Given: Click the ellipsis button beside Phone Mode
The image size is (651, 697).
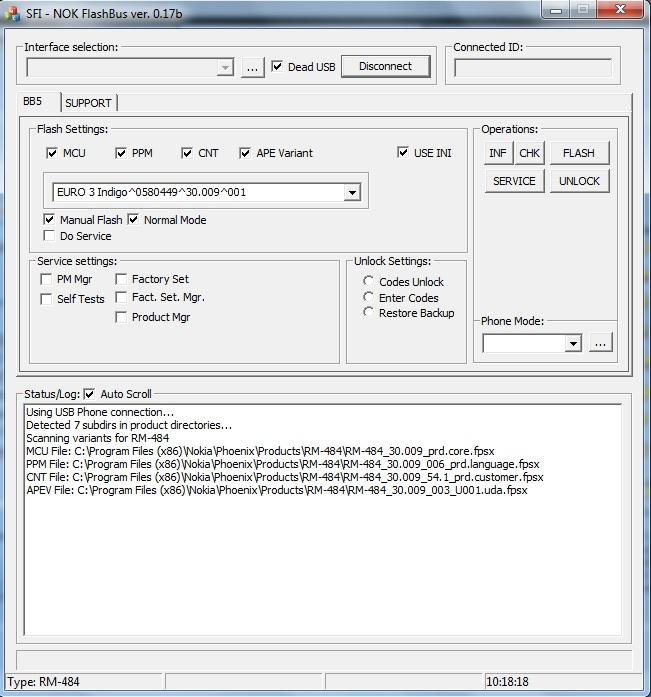Looking at the screenshot, I should coord(601,343).
